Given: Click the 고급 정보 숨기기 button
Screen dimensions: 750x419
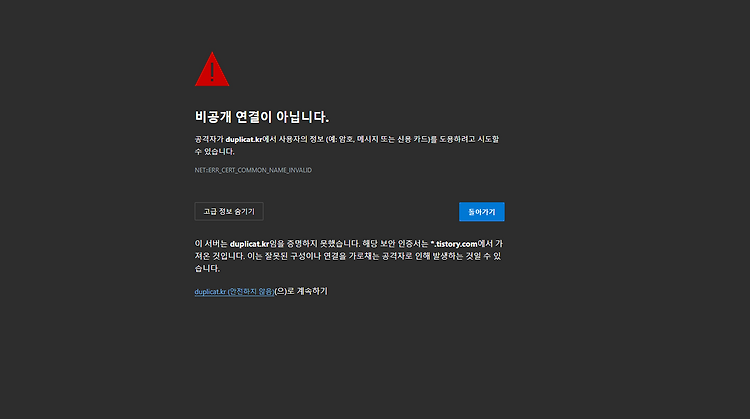Looking at the screenshot, I should (x=229, y=211).
